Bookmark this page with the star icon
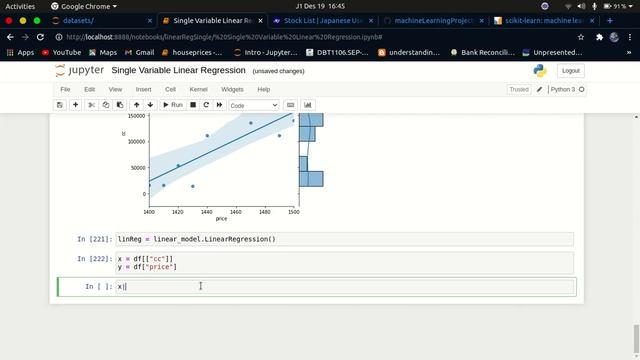This screenshot has height=360, width=640. [581, 37]
